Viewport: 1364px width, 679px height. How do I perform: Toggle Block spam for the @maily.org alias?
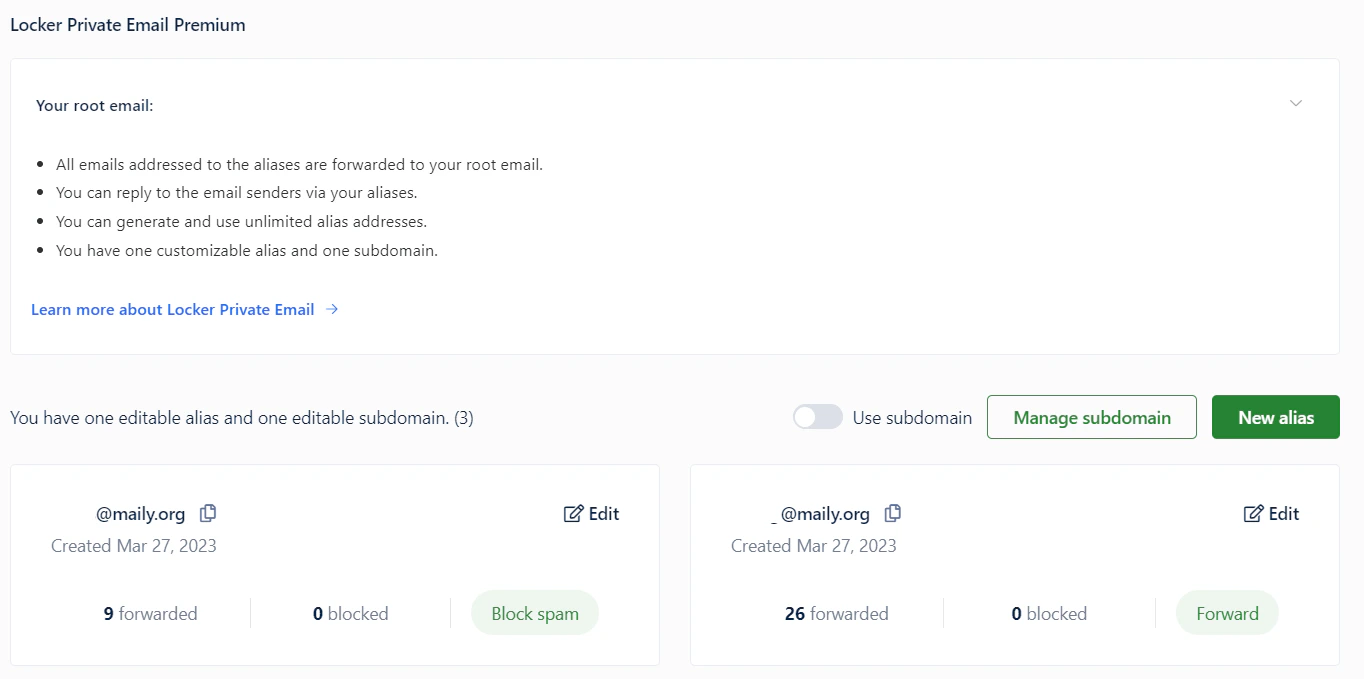(x=535, y=612)
